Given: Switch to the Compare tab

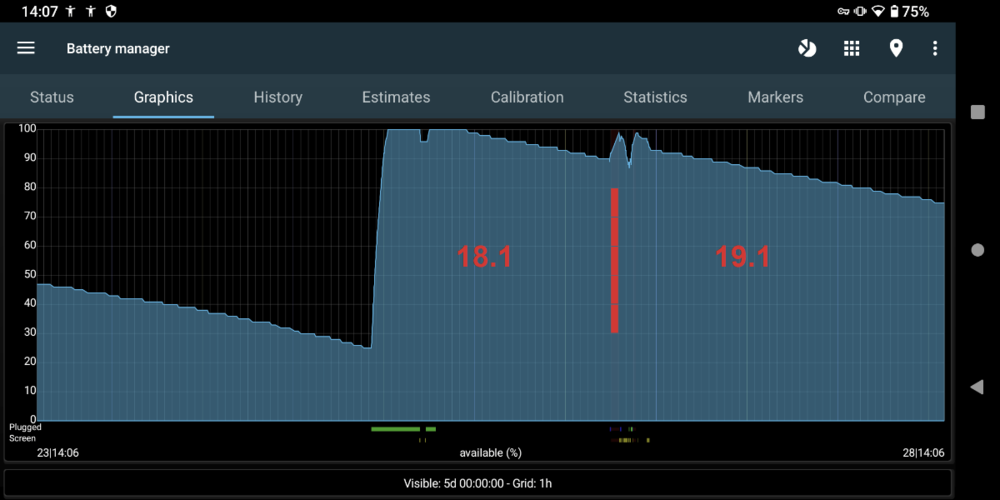Looking at the screenshot, I should click(x=894, y=97).
